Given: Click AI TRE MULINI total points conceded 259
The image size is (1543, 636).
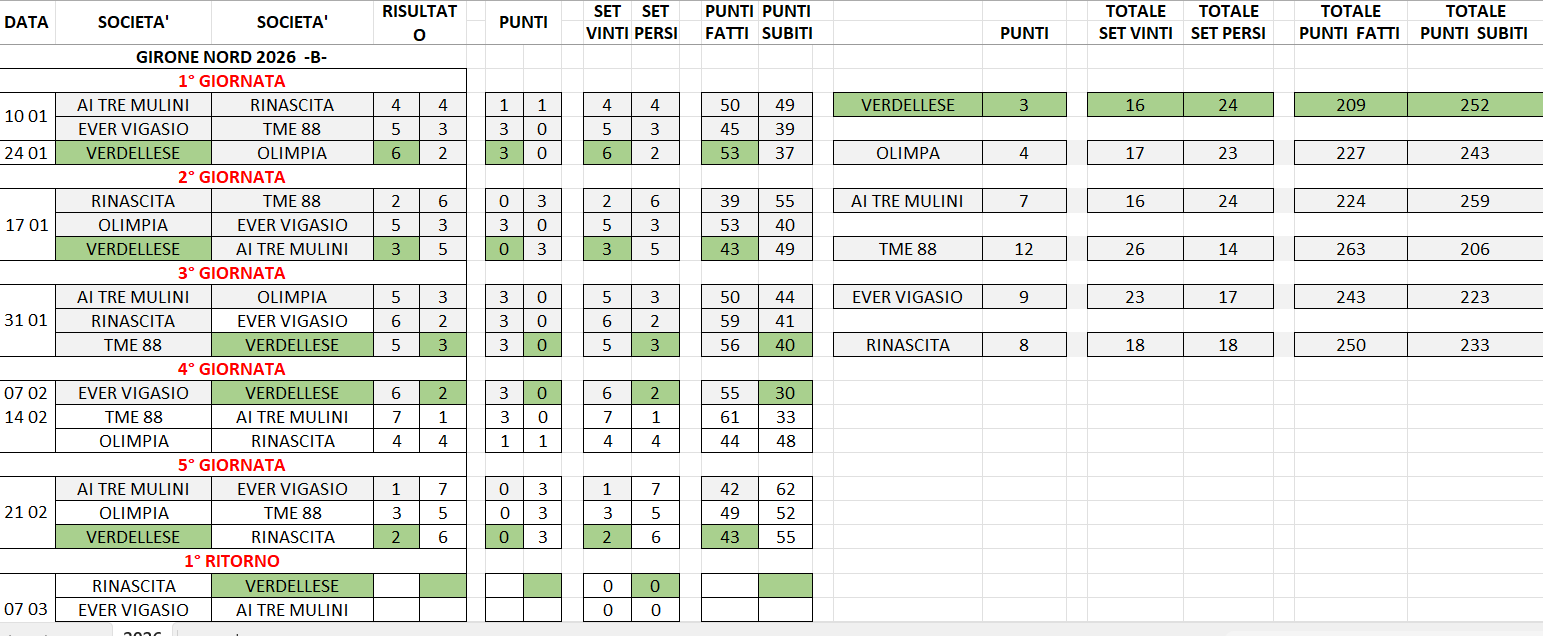Looking at the screenshot, I should [x=1475, y=201].
